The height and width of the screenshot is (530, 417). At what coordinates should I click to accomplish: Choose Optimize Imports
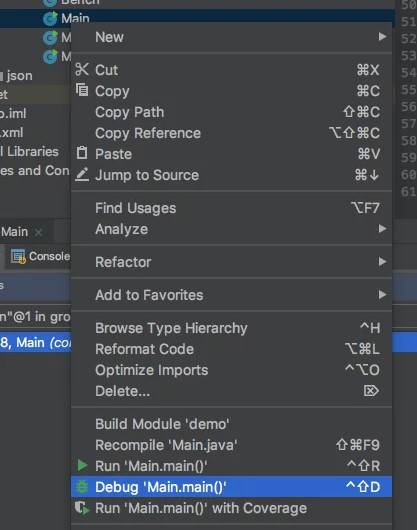tap(231, 370)
